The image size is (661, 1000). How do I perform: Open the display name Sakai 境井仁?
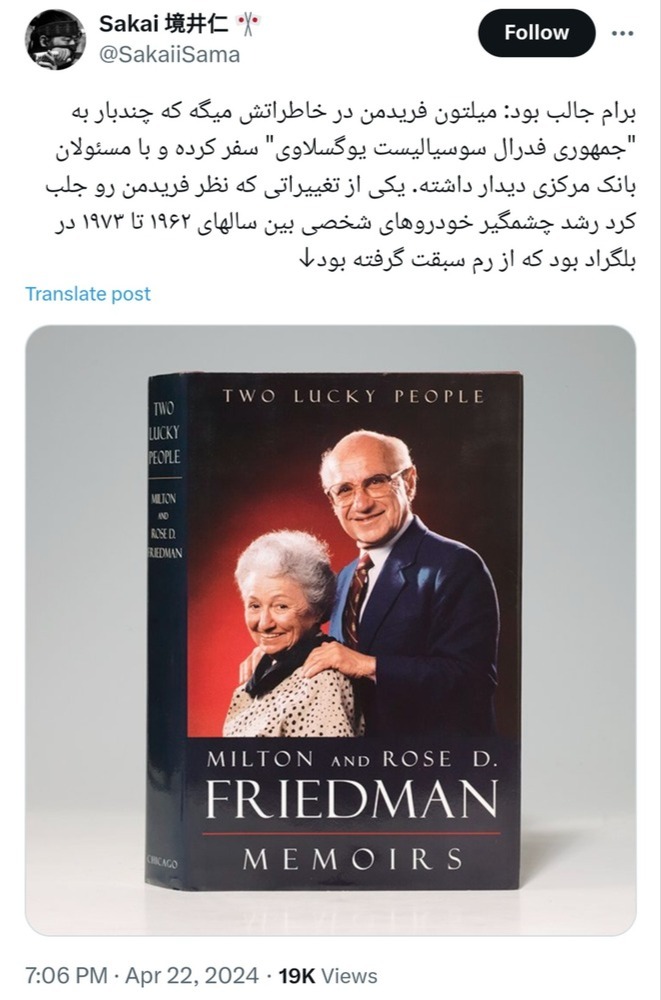pos(164,24)
